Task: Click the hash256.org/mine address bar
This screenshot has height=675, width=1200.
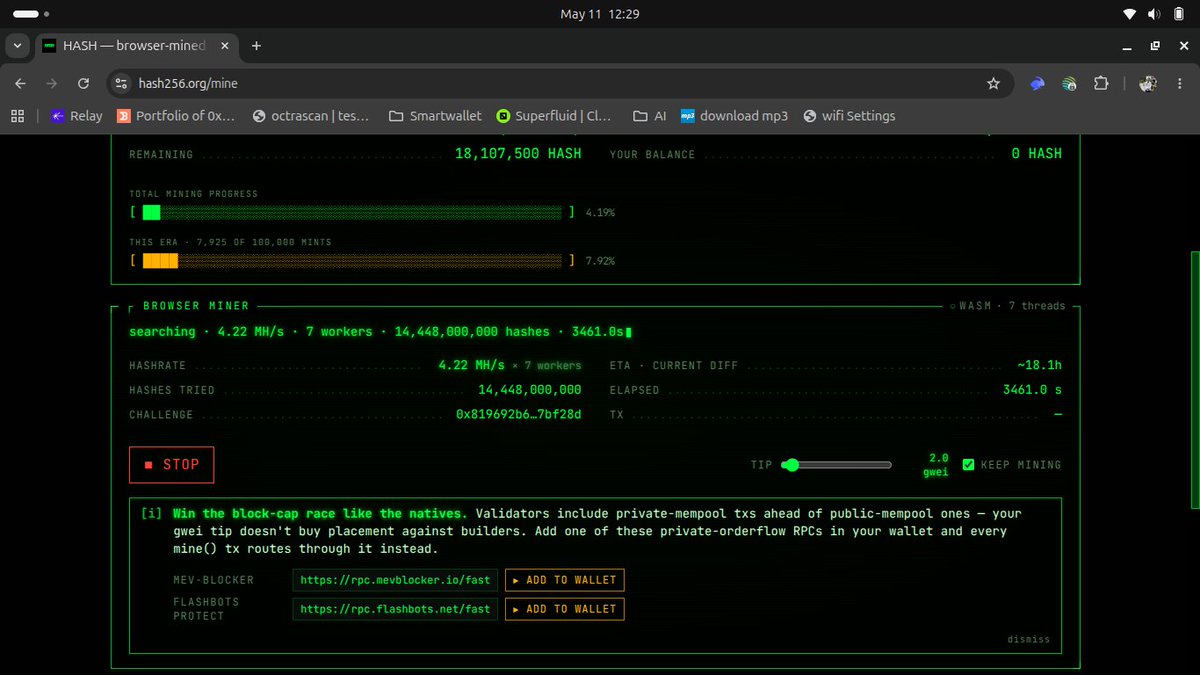Action: coord(559,84)
